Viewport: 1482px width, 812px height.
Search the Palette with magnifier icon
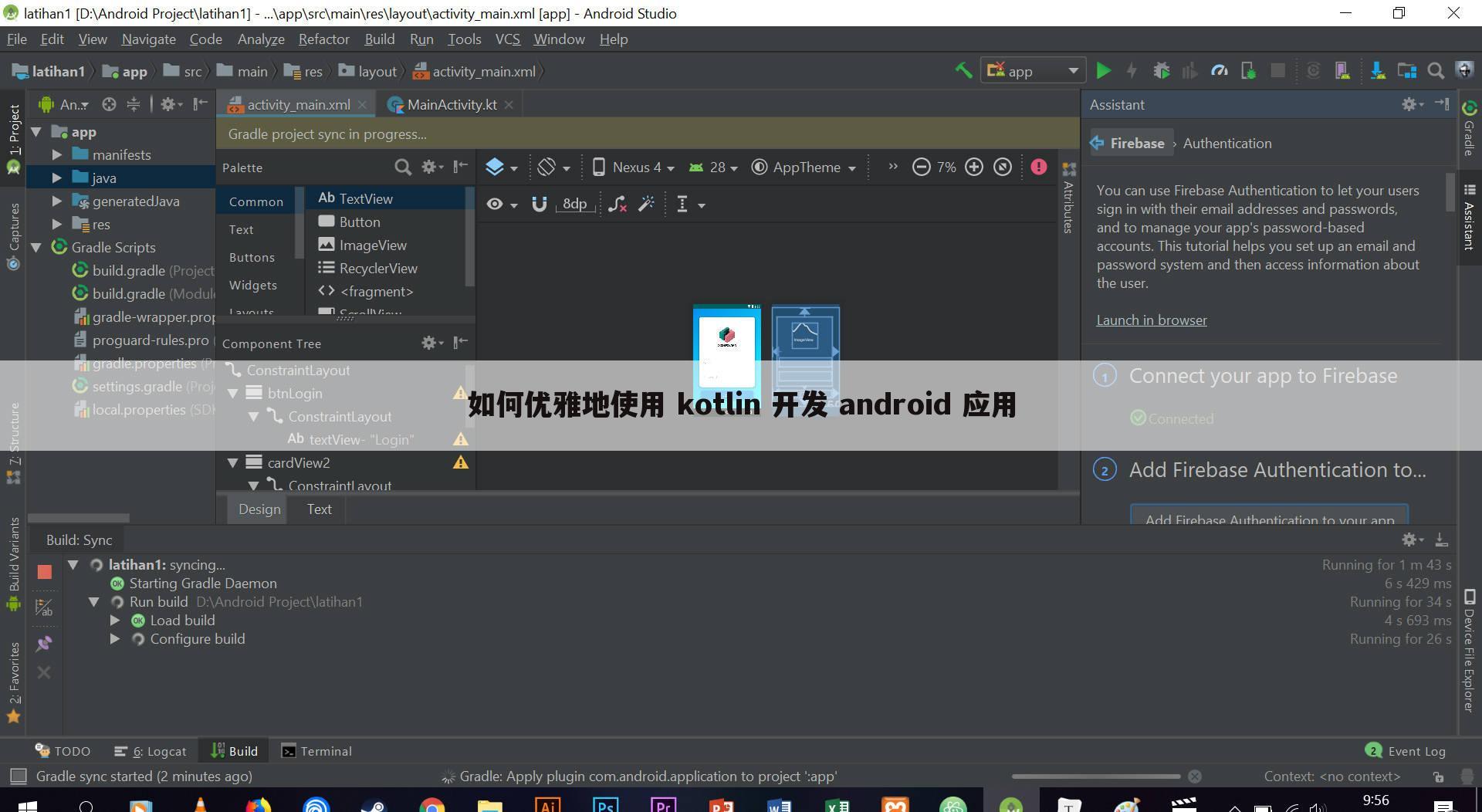pos(402,167)
